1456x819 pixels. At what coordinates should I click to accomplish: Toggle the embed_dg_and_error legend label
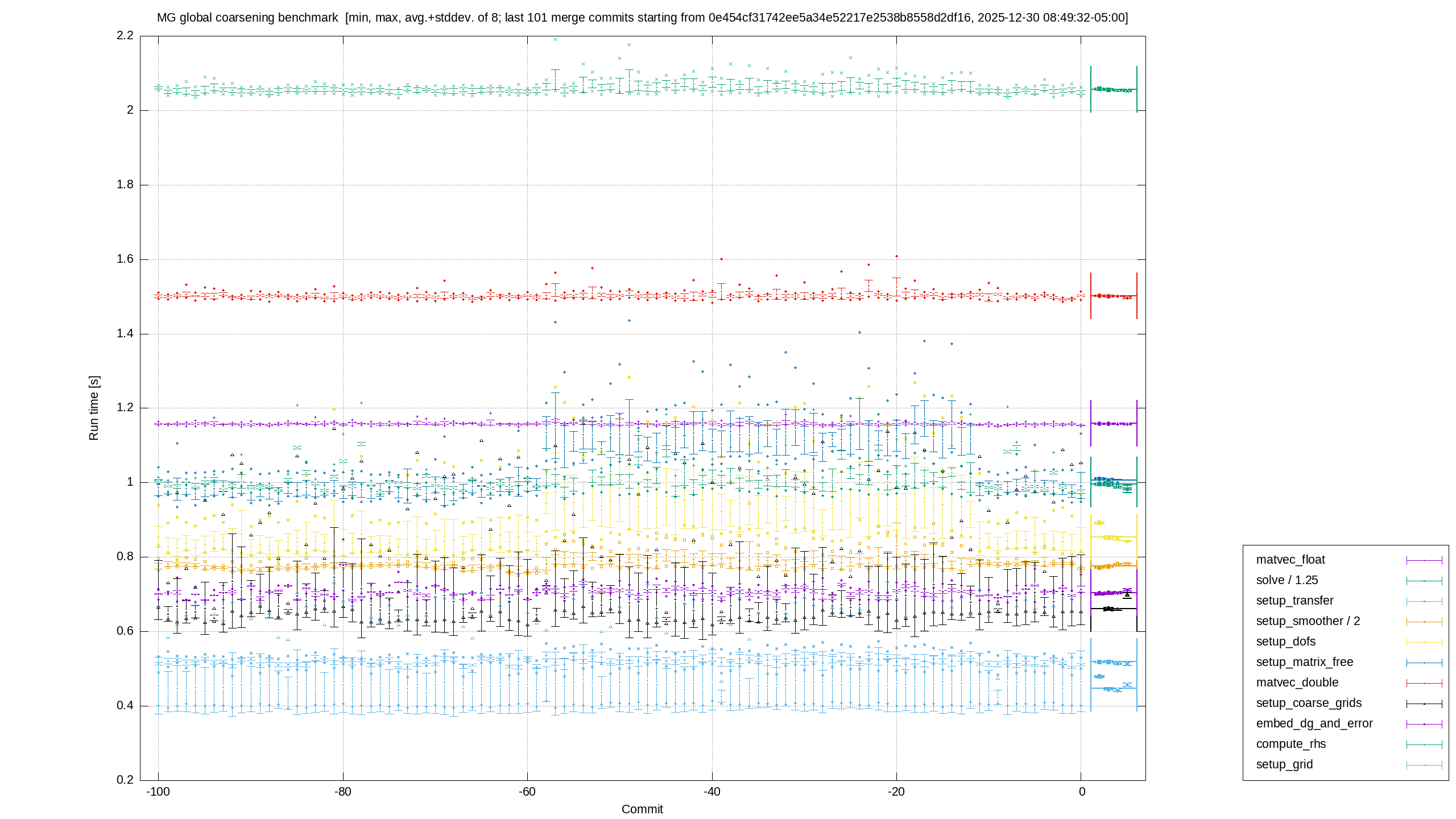click(1314, 723)
